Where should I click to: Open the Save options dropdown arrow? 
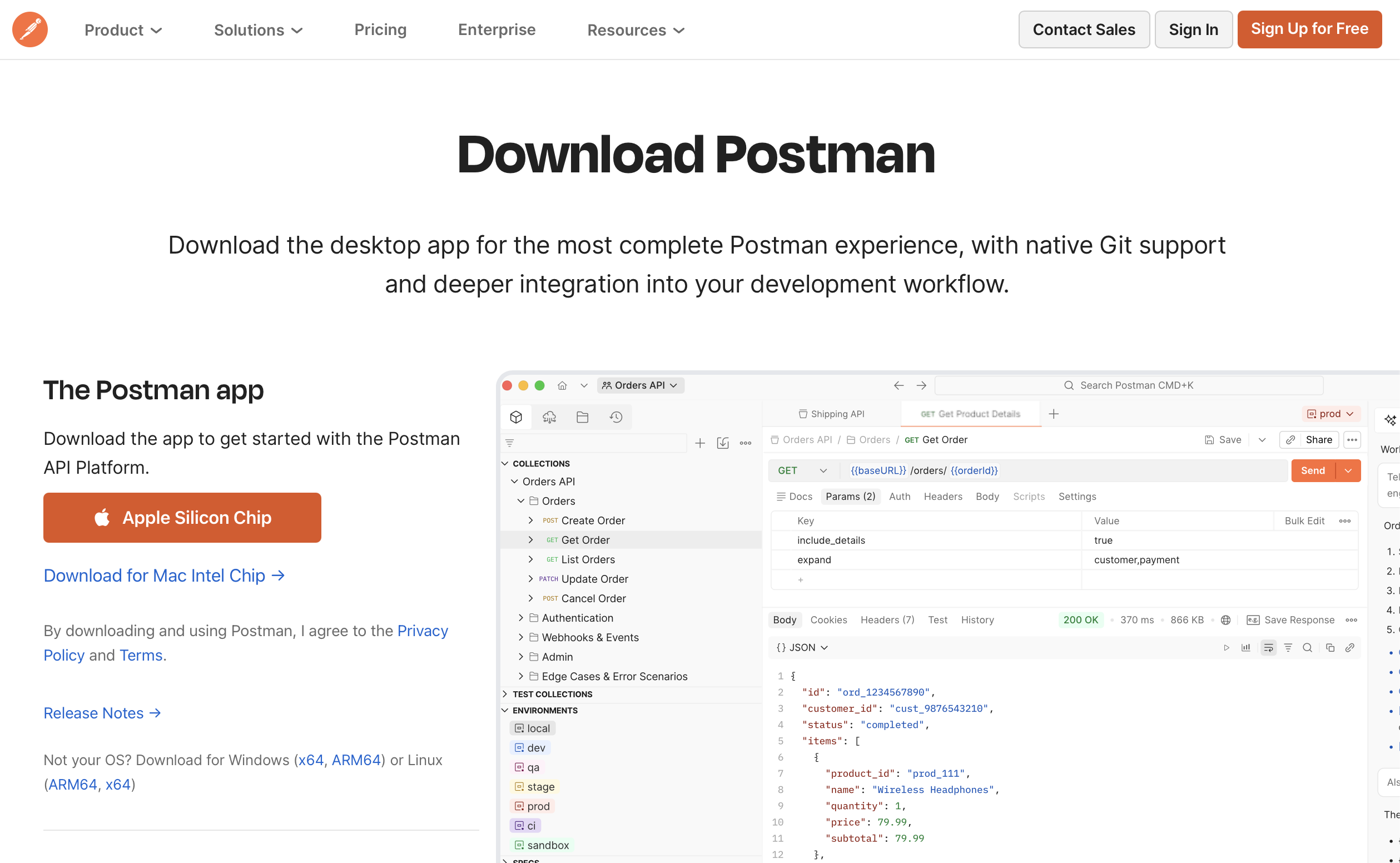(x=1262, y=439)
